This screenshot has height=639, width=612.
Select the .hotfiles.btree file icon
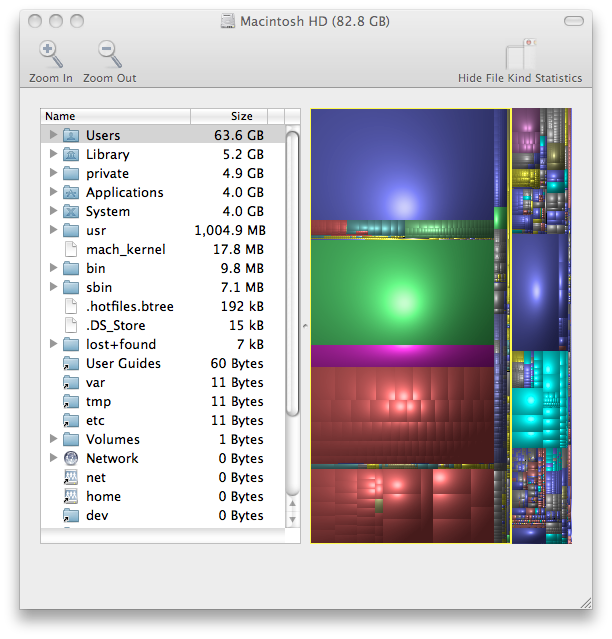pos(71,306)
